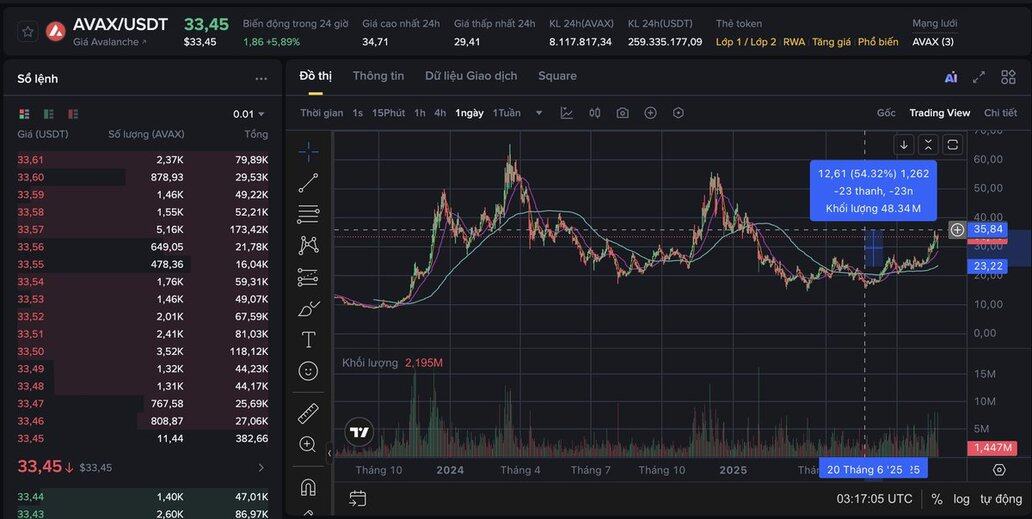The image size is (1032, 519).
Task: Select trend line drawing tool
Action: 308,183
